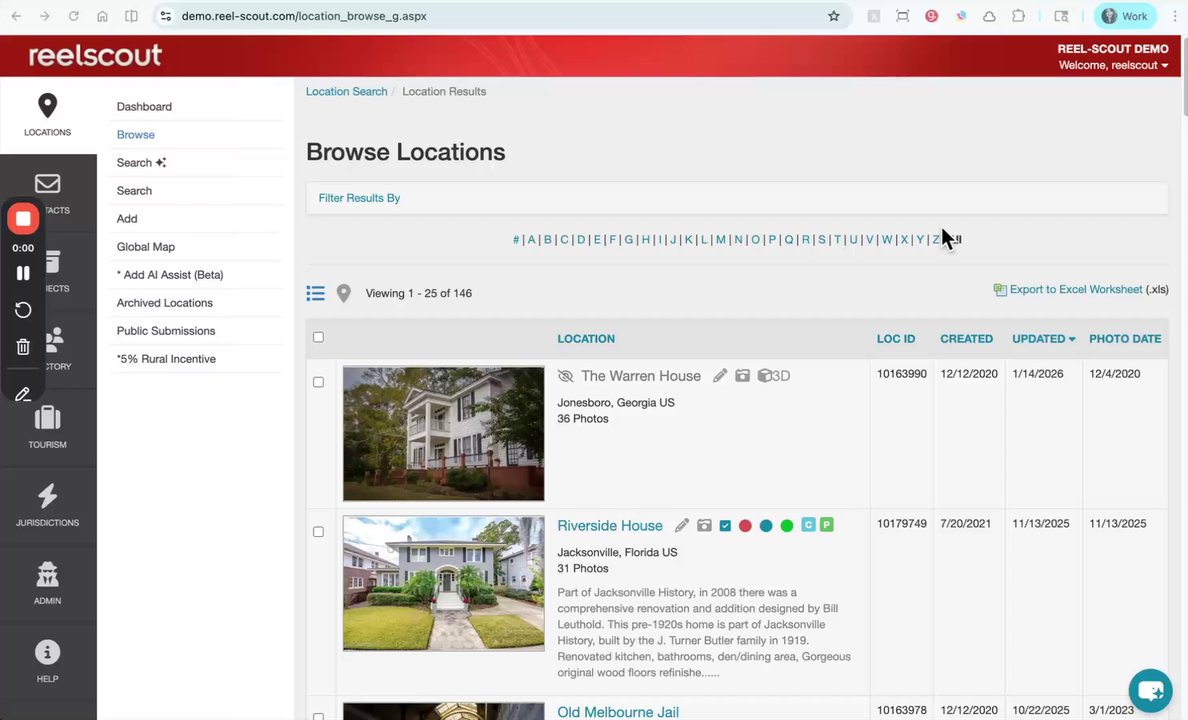
Task: Open photo folder icon for The Warren House
Action: 742,376
